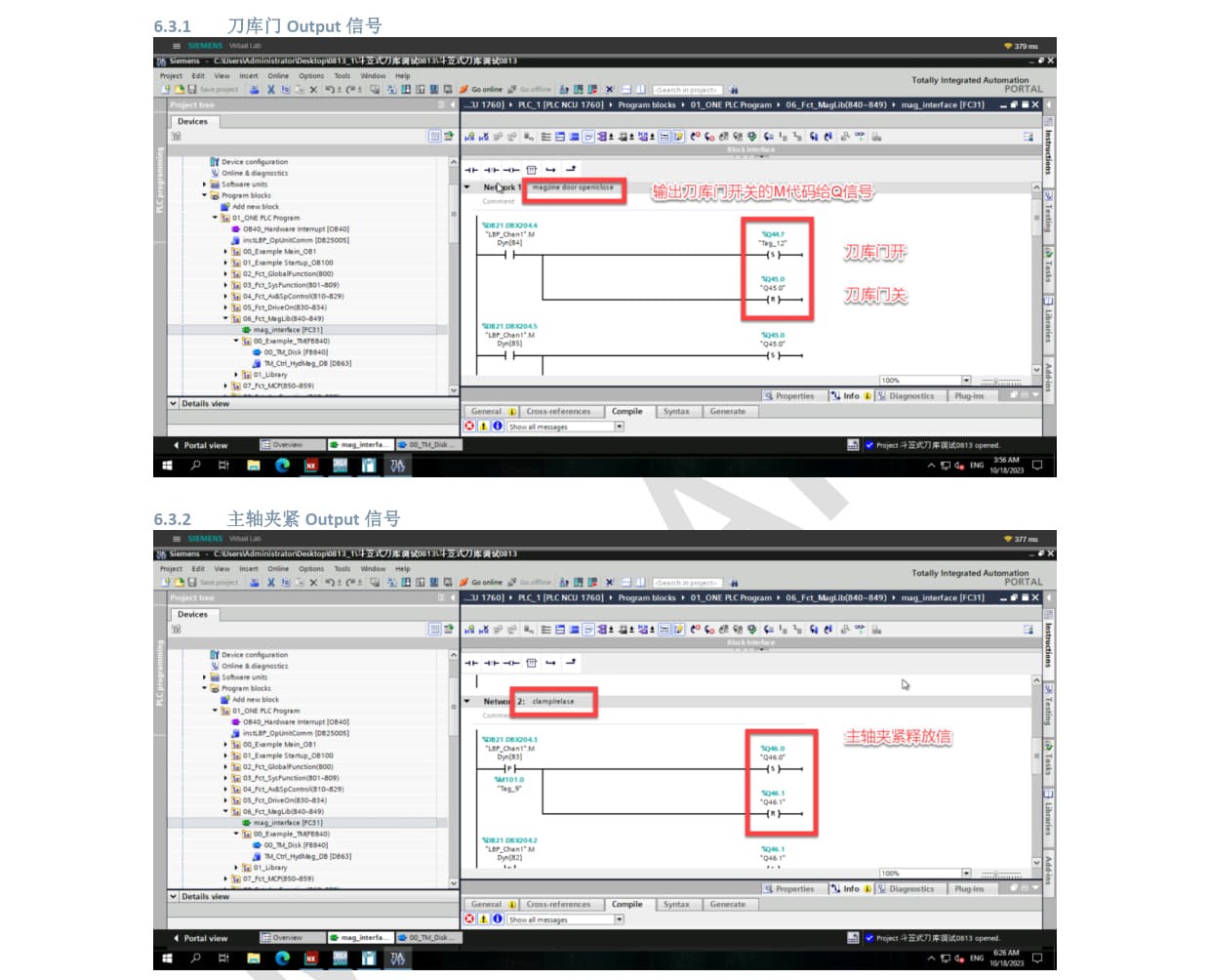Image resolution: width=1210 pixels, height=980 pixels.
Task: Switch to Syntax tab in 6.3.2 screenshot
Action: (676, 904)
